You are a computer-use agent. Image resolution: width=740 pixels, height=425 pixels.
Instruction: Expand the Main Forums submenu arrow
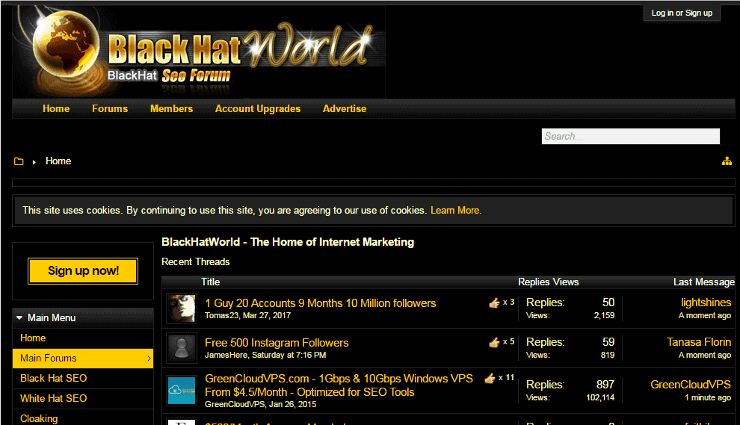tap(149, 358)
